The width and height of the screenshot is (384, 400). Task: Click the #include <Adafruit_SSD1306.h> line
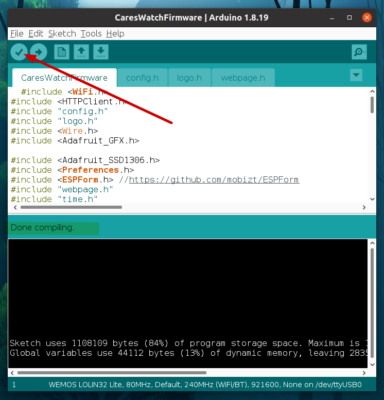tap(85, 160)
